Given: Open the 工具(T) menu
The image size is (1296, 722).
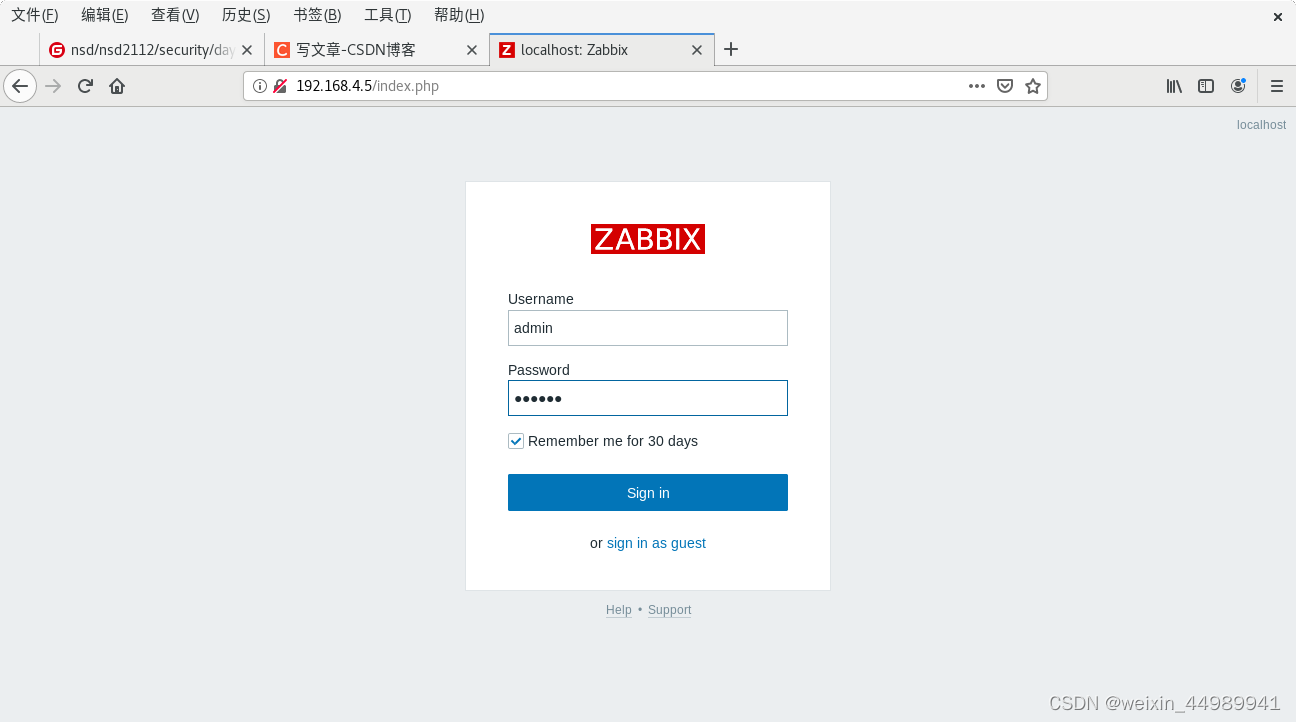Looking at the screenshot, I should tap(388, 15).
